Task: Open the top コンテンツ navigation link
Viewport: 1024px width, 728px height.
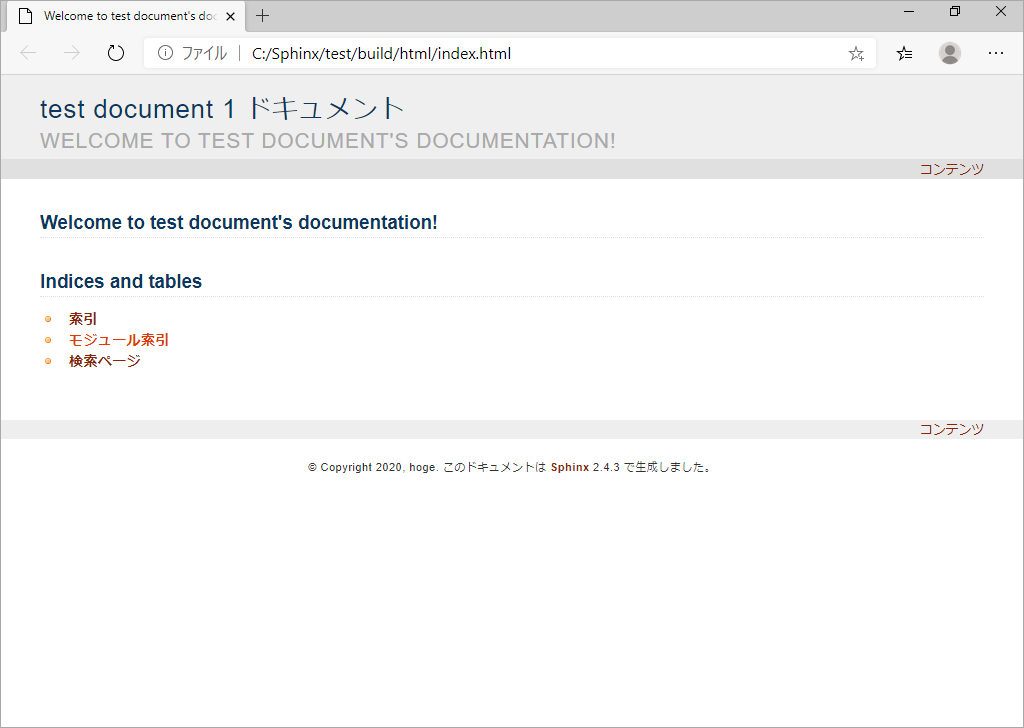Action: (x=952, y=169)
